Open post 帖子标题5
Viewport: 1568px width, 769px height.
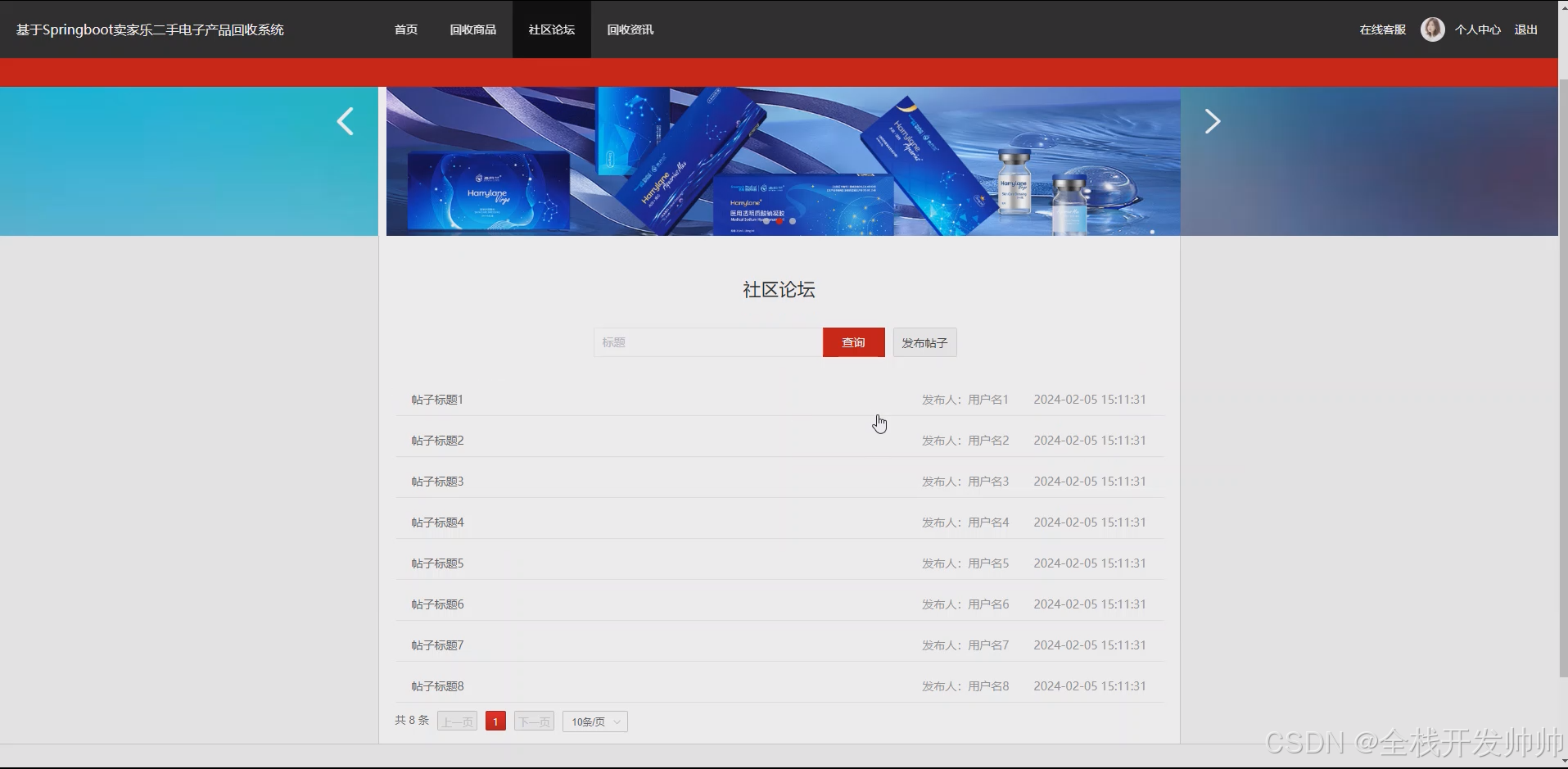437,563
